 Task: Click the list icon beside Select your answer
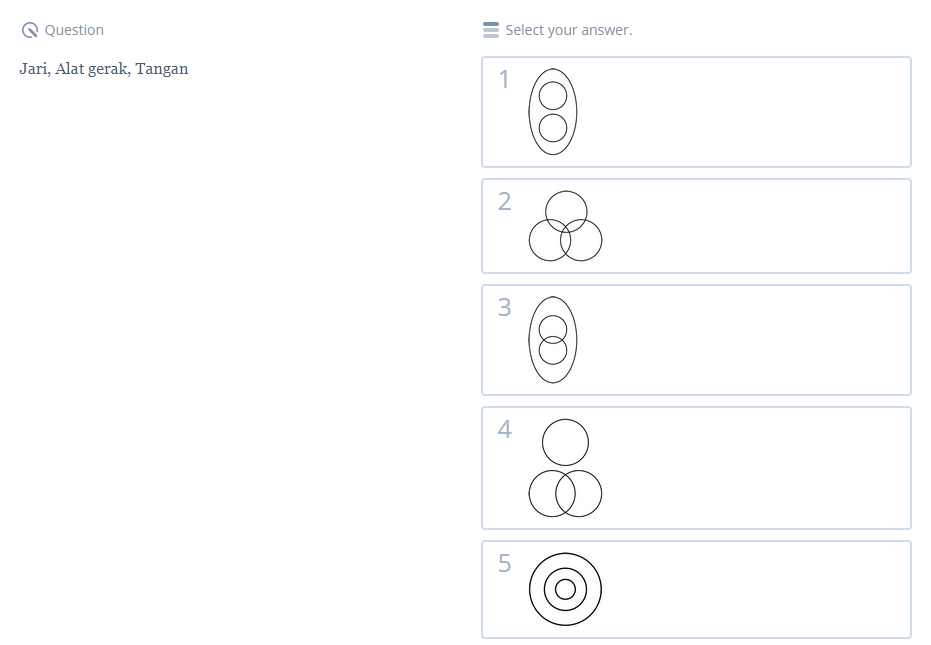point(490,30)
